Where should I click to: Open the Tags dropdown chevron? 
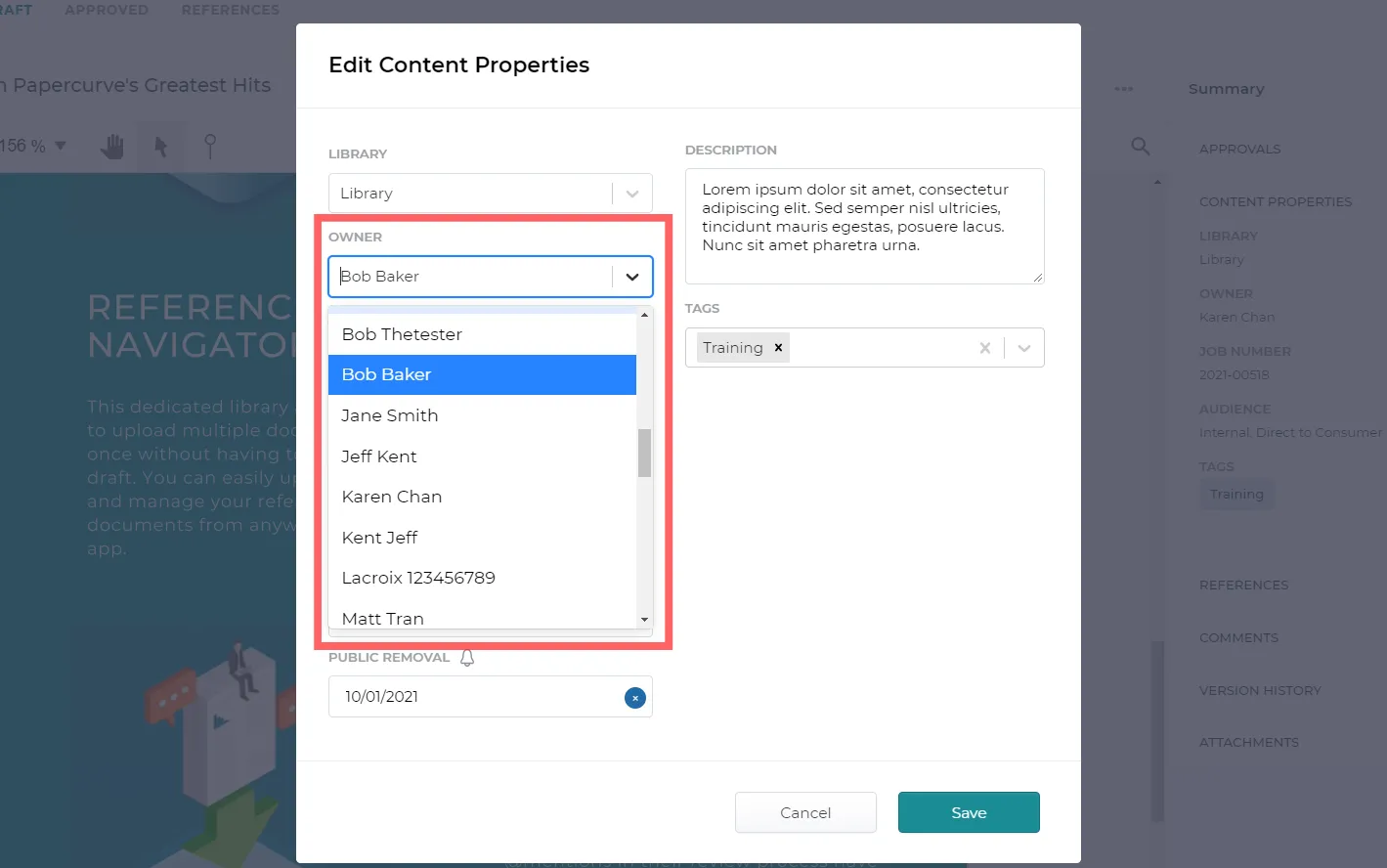tap(1024, 348)
